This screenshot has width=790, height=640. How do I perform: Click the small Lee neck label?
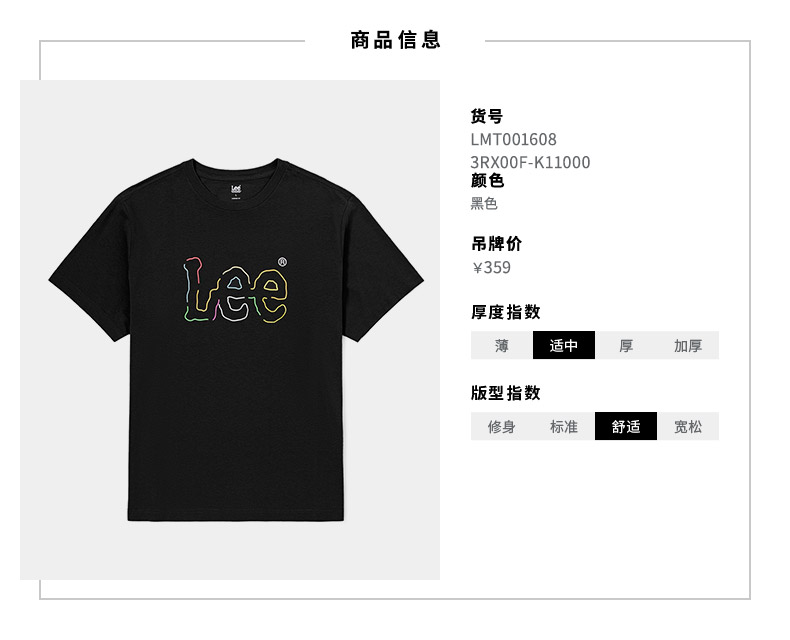pyautogui.click(x=236, y=191)
